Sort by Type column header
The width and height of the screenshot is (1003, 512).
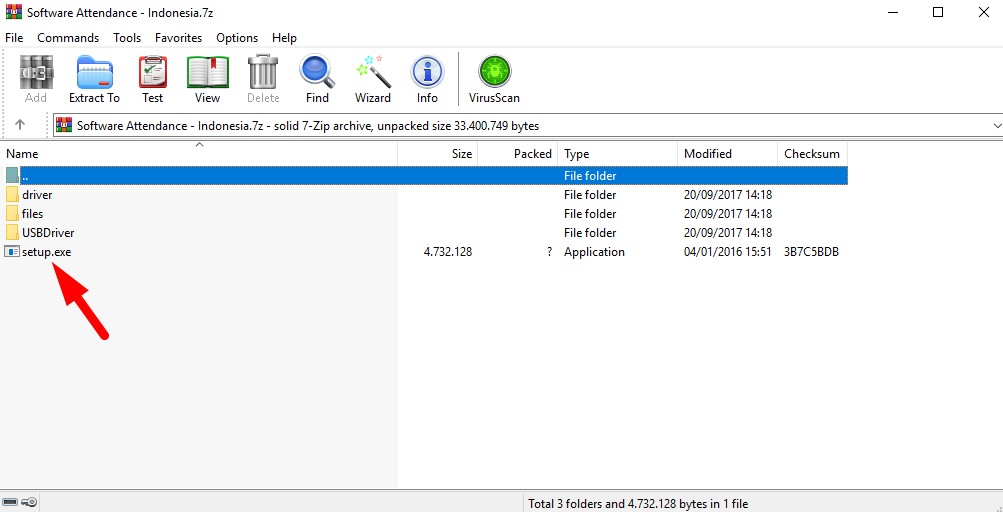(x=617, y=154)
